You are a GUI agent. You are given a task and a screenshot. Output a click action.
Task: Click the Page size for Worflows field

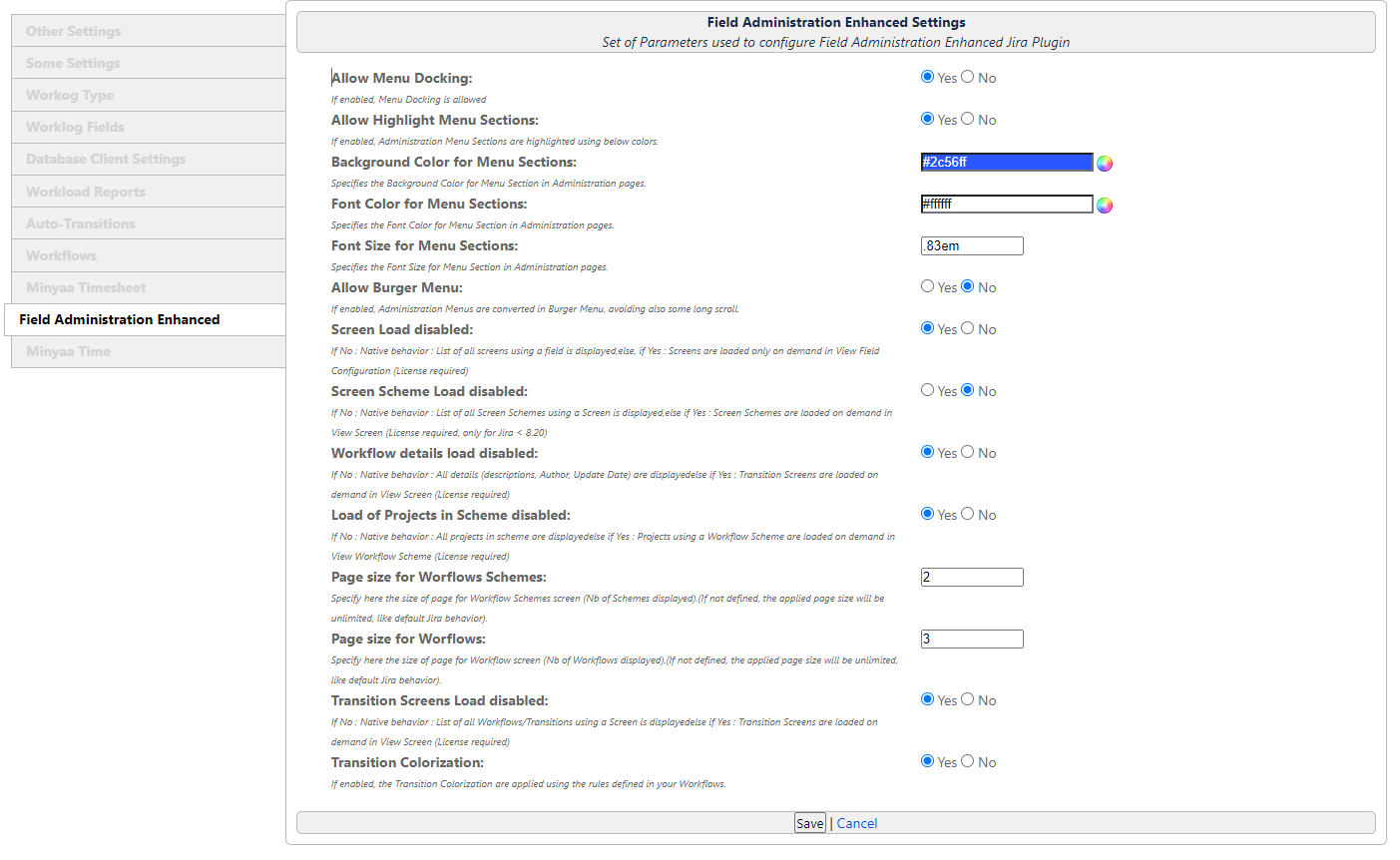(972, 640)
